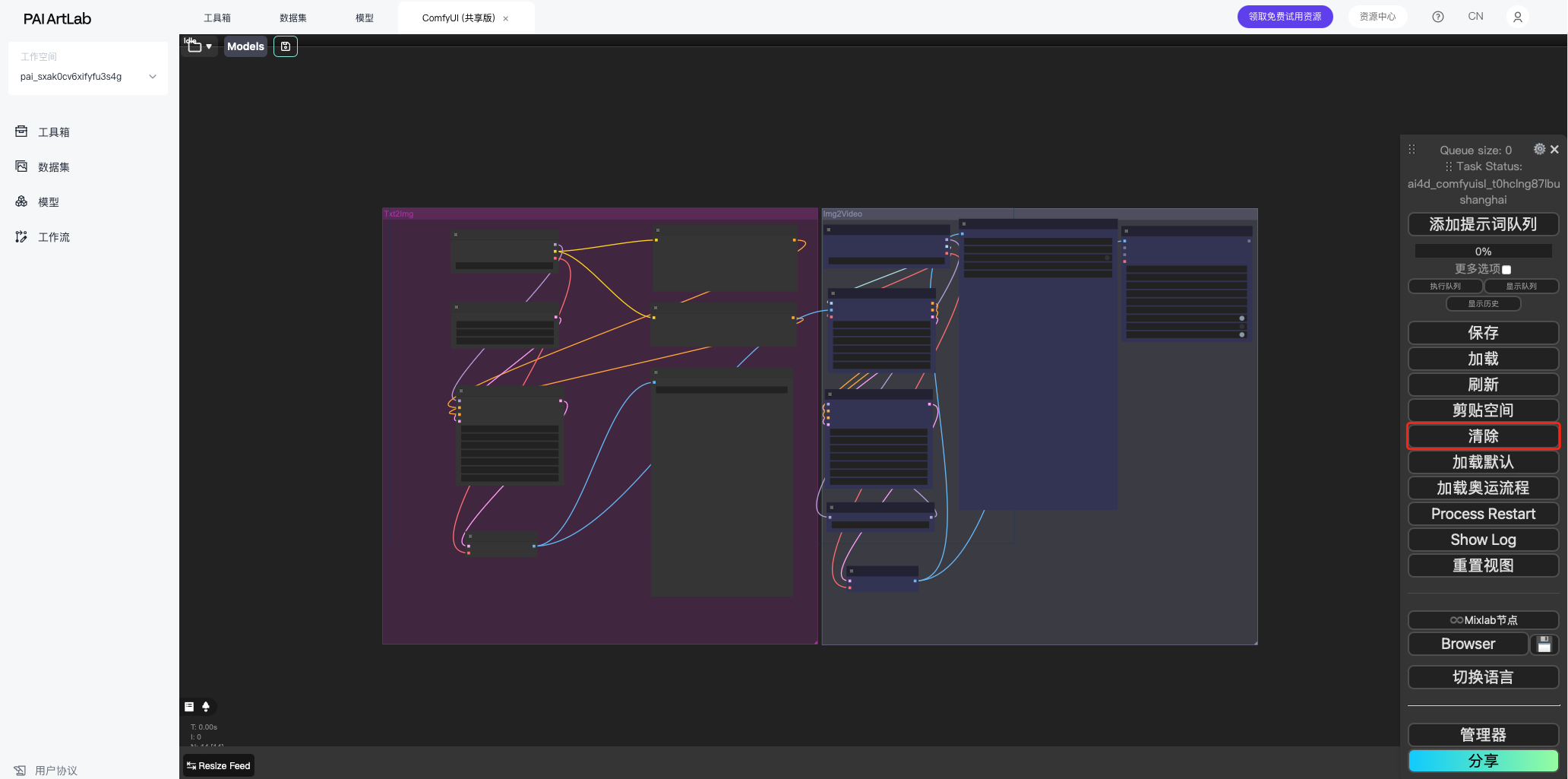The width and height of the screenshot is (1568, 779).
Task: Select the Img2Video group title
Action: coord(842,214)
